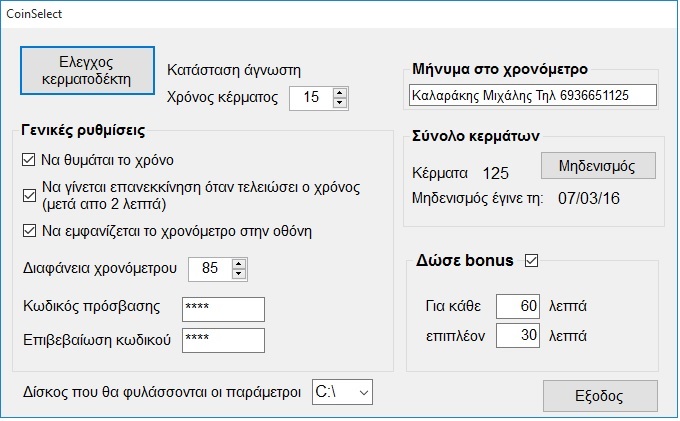This screenshot has height=421, width=680.
Task: Open the drive selection dropdown C:\
Action: coord(342,392)
